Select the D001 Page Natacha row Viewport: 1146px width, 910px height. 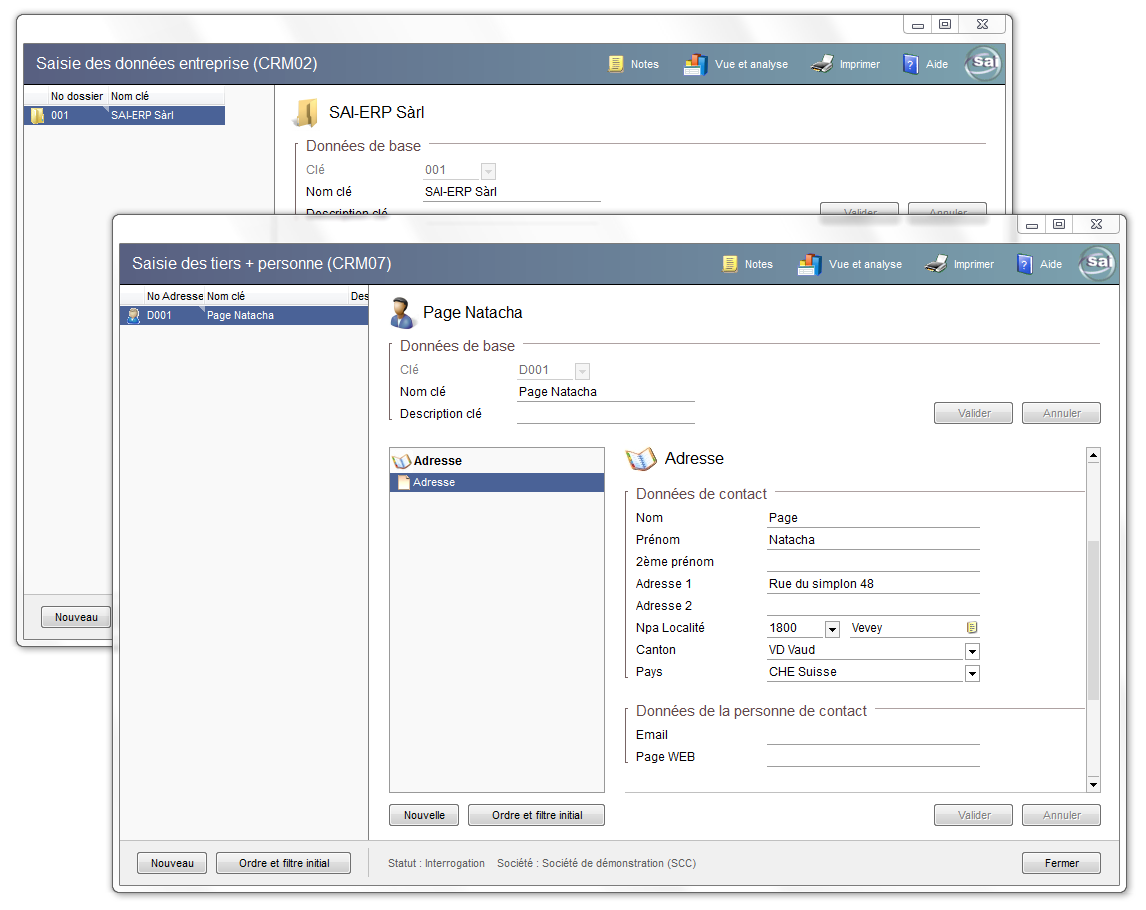point(244,316)
